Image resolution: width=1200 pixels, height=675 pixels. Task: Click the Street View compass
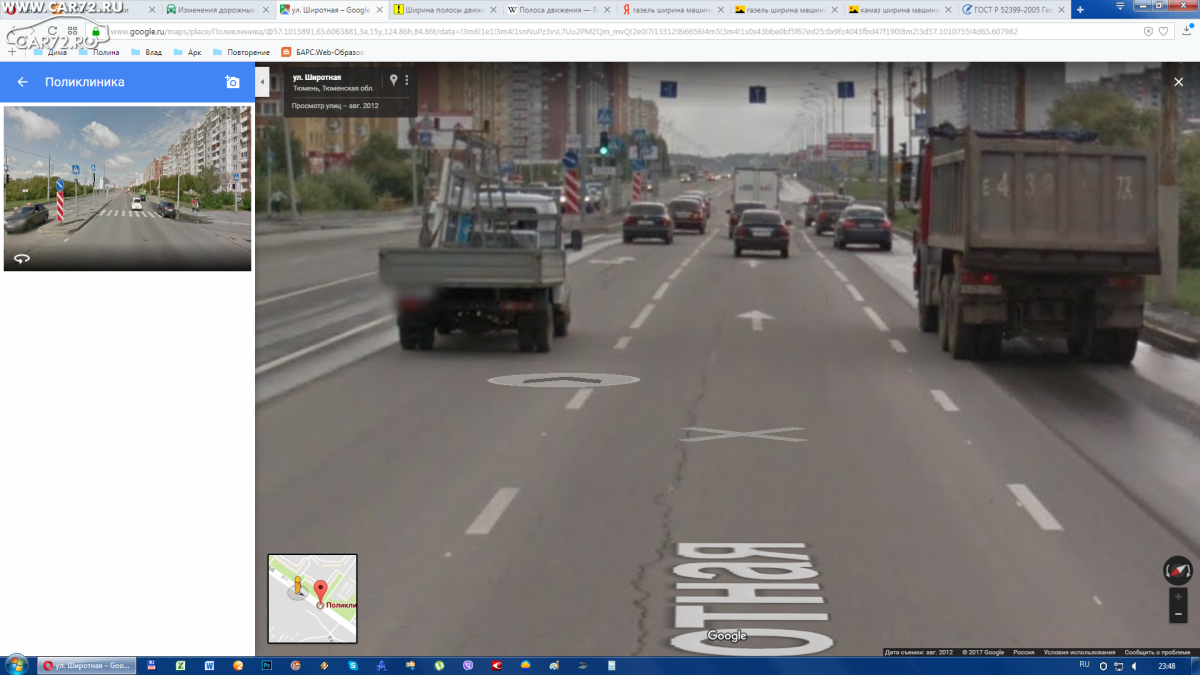click(x=1178, y=571)
